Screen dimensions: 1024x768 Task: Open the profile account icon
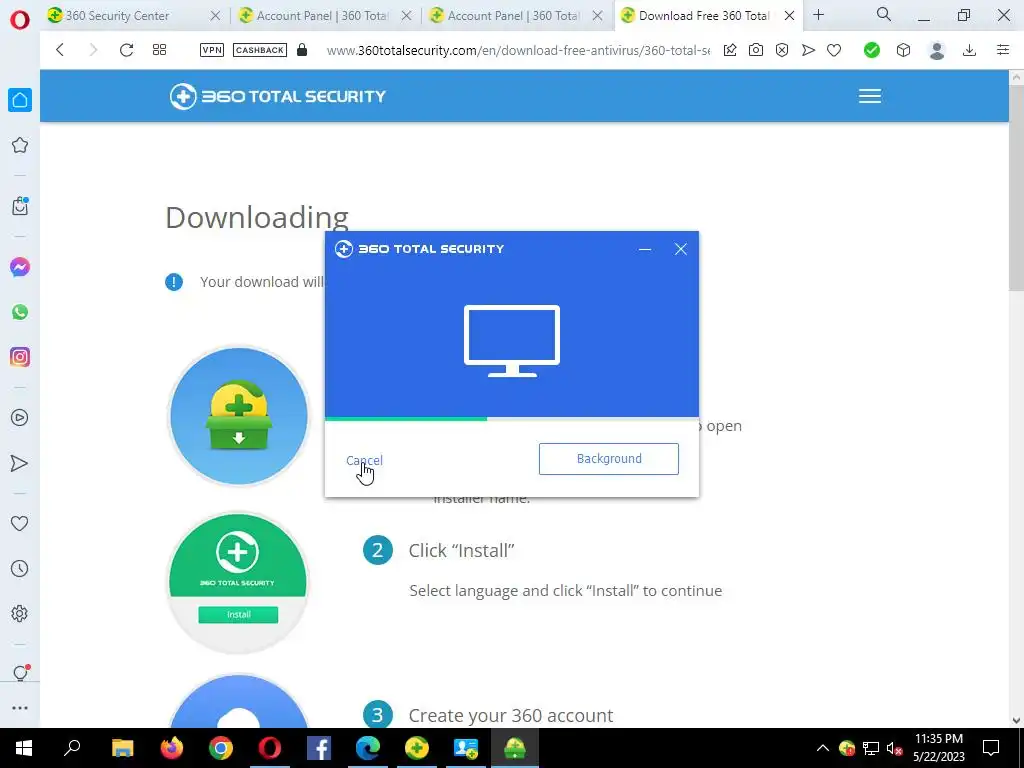click(x=937, y=50)
